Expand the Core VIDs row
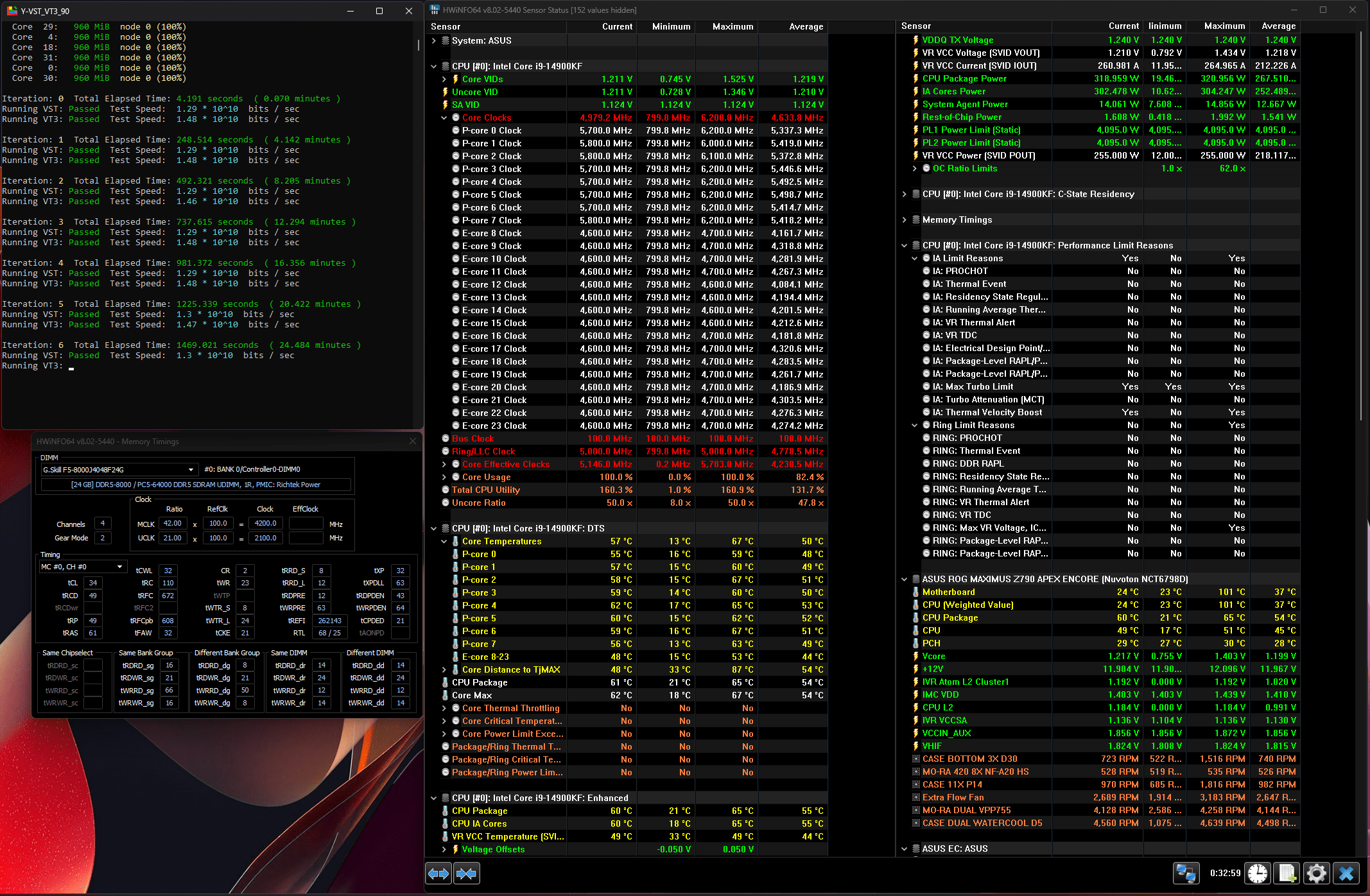 click(x=444, y=79)
